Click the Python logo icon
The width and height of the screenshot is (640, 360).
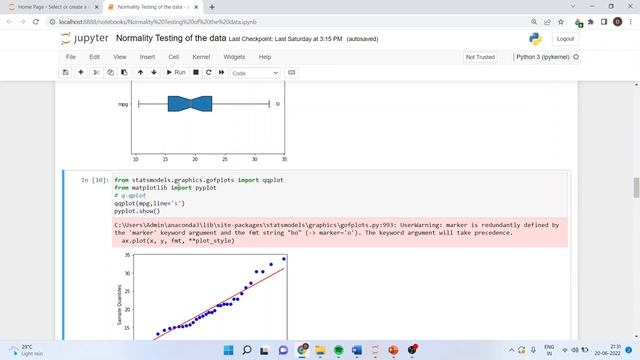point(535,39)
